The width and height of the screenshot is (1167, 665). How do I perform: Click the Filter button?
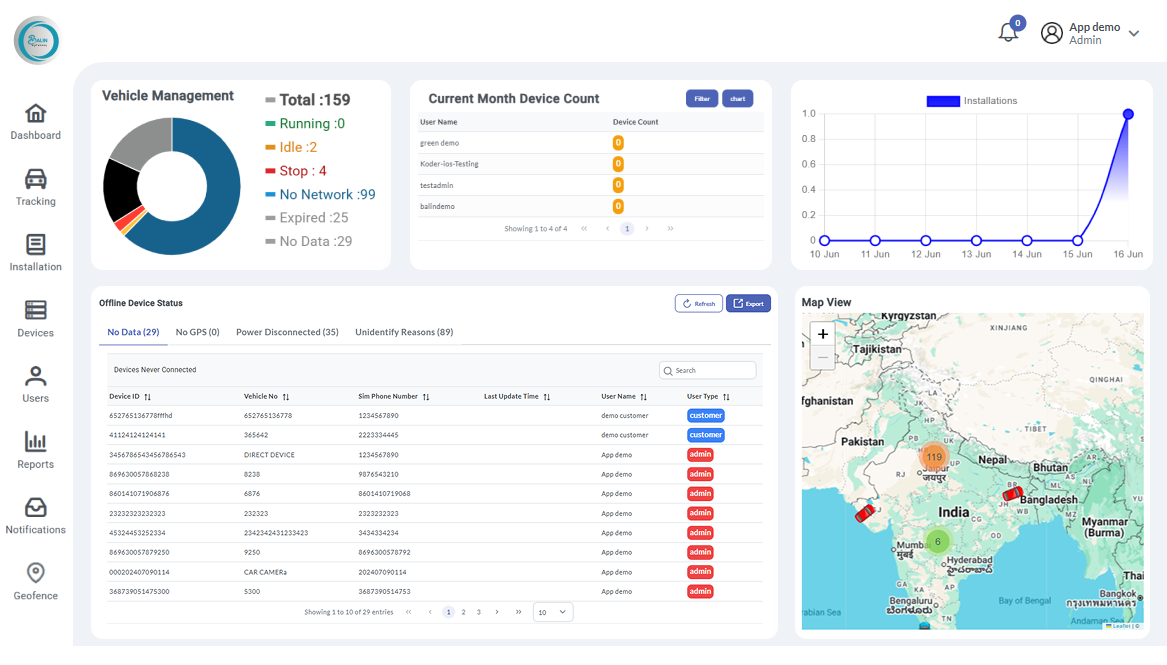pyautogui.click(x=702, y=99)
